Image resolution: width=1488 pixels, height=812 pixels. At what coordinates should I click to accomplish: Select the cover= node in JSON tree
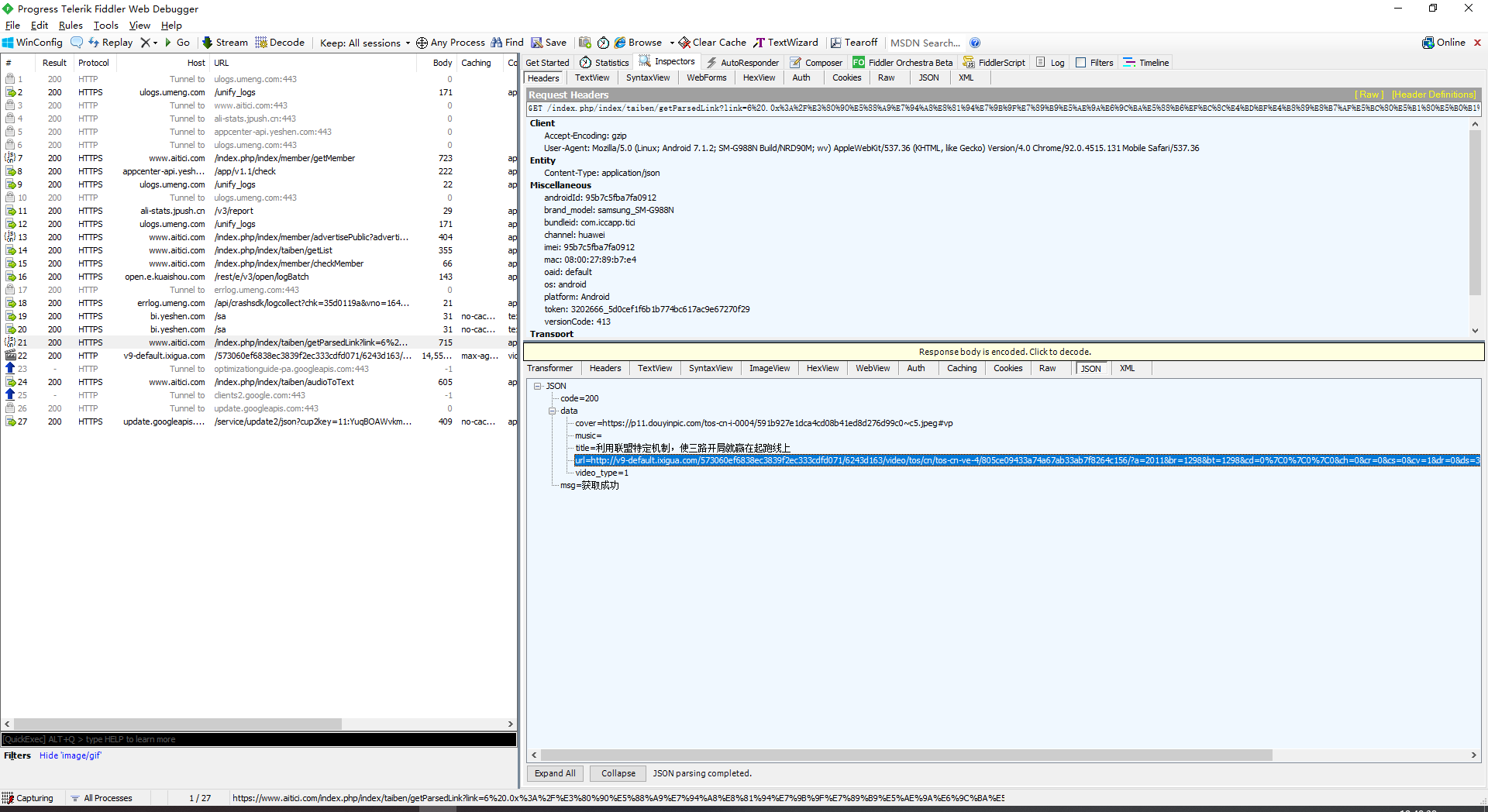point(764,423)
